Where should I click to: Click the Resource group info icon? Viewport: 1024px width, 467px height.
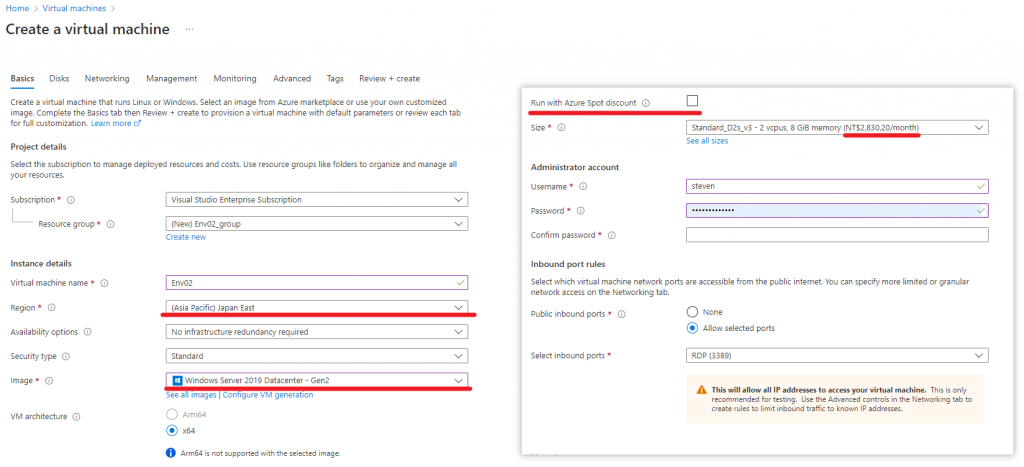click(110, 224)
